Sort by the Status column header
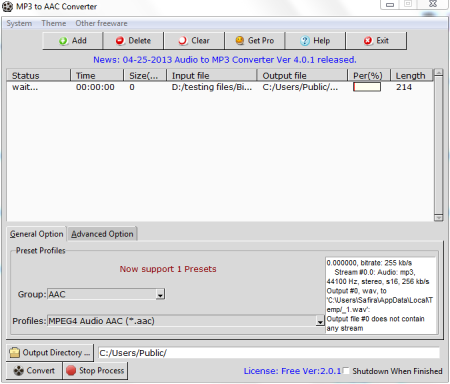 point(39,76)
